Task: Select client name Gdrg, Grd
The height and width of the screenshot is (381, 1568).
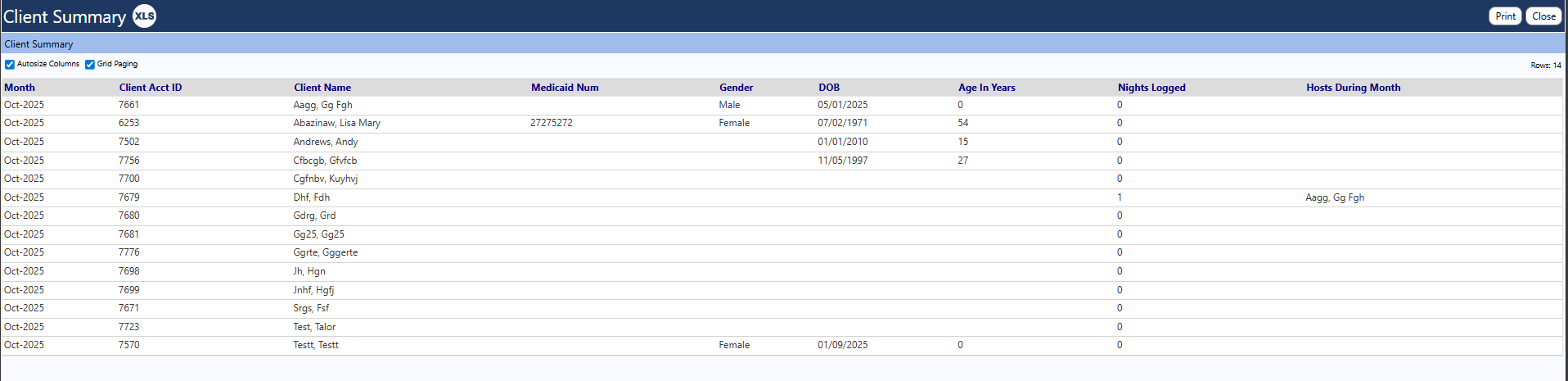Action: pyautogui.click(x=314, y=215)
